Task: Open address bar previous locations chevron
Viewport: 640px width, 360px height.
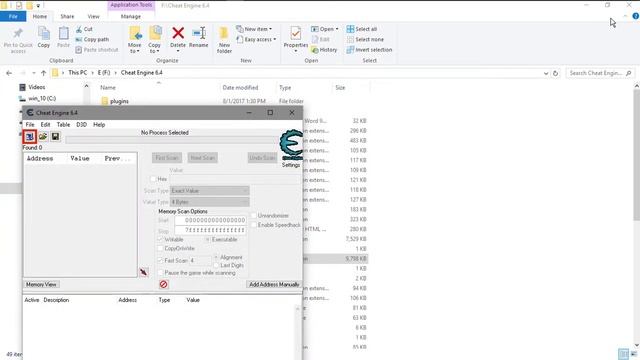Action: pos(546,73)
